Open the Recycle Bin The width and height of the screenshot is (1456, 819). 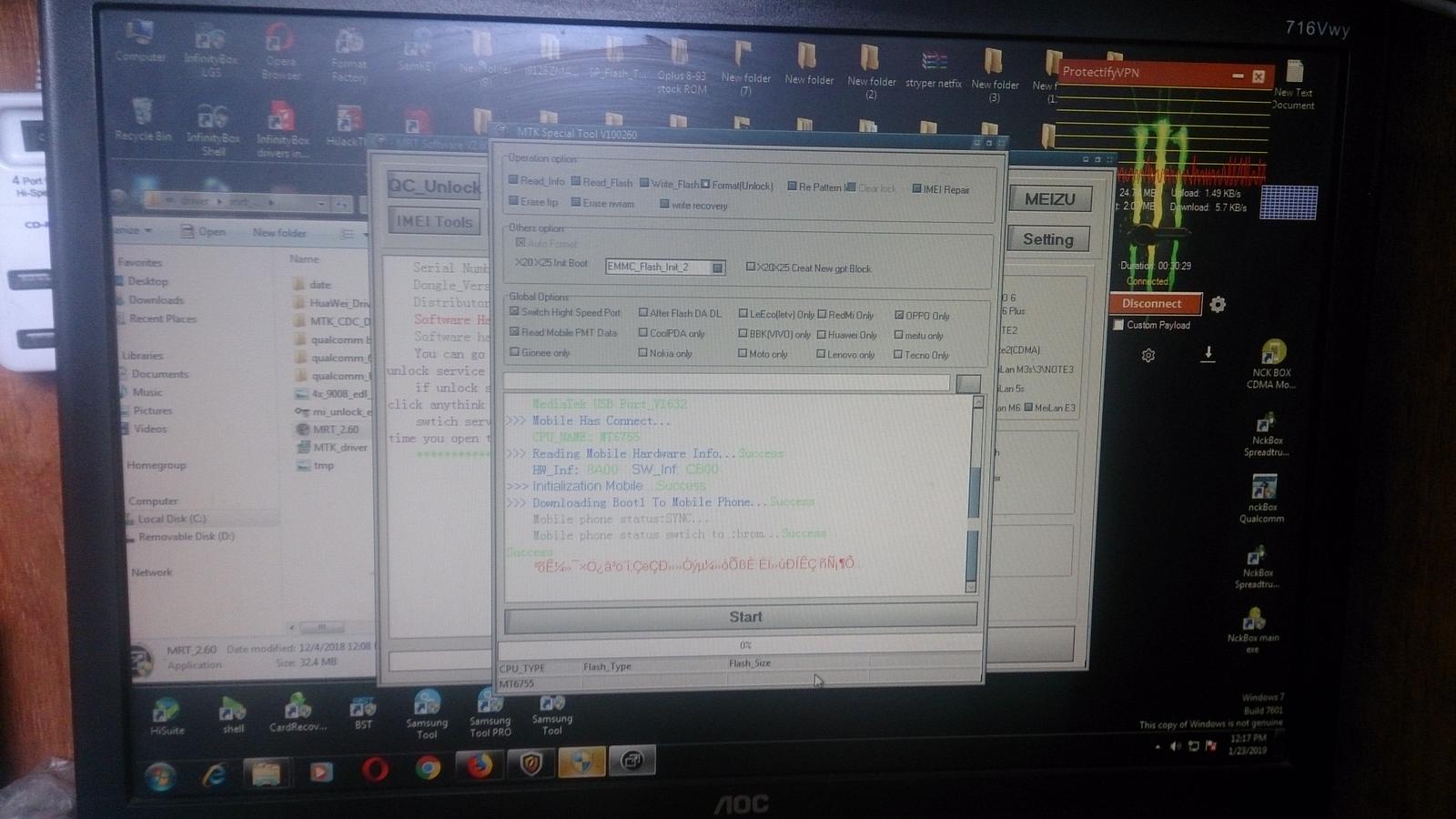(143, 119)
